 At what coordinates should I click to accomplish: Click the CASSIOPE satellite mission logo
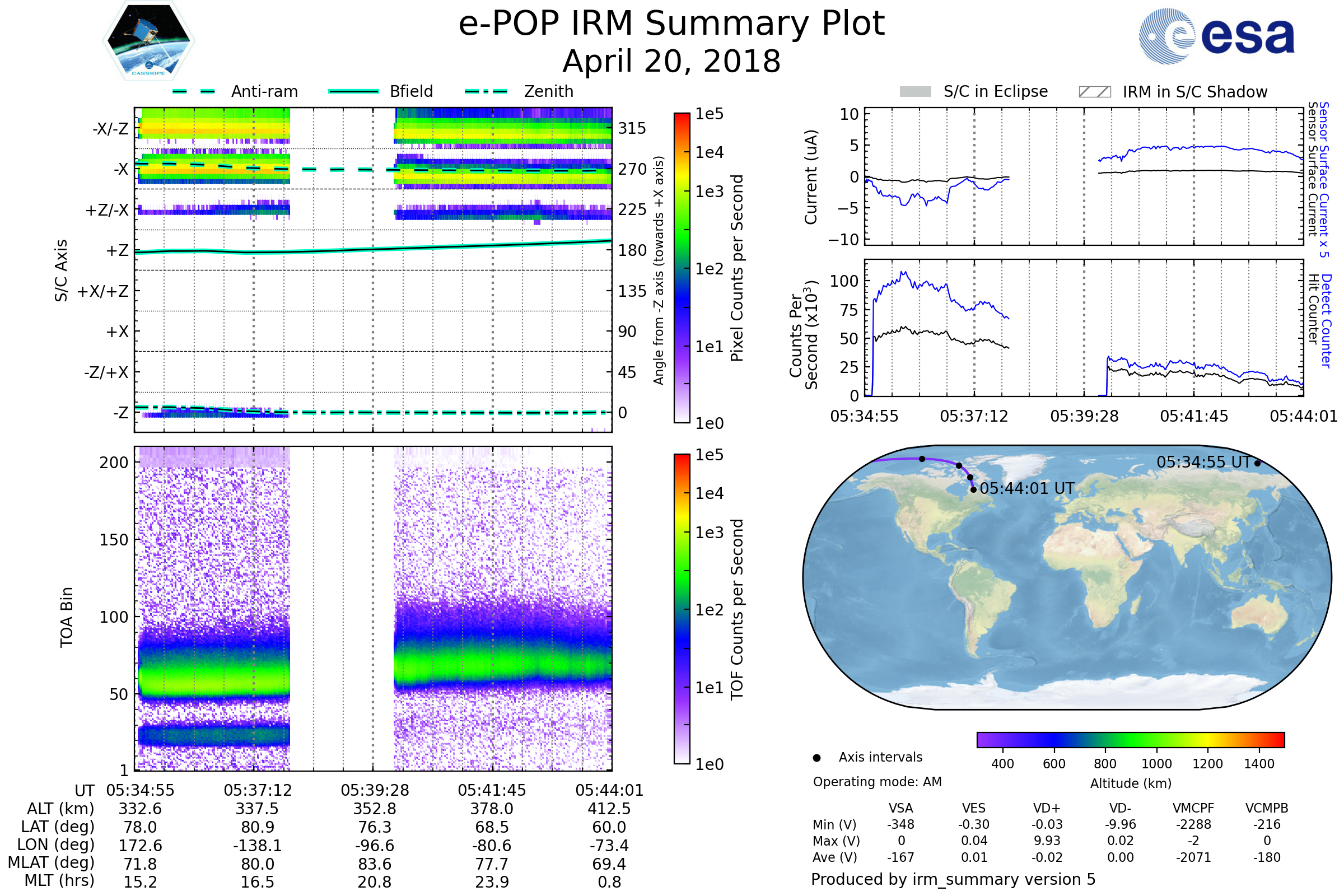point(148,41)
